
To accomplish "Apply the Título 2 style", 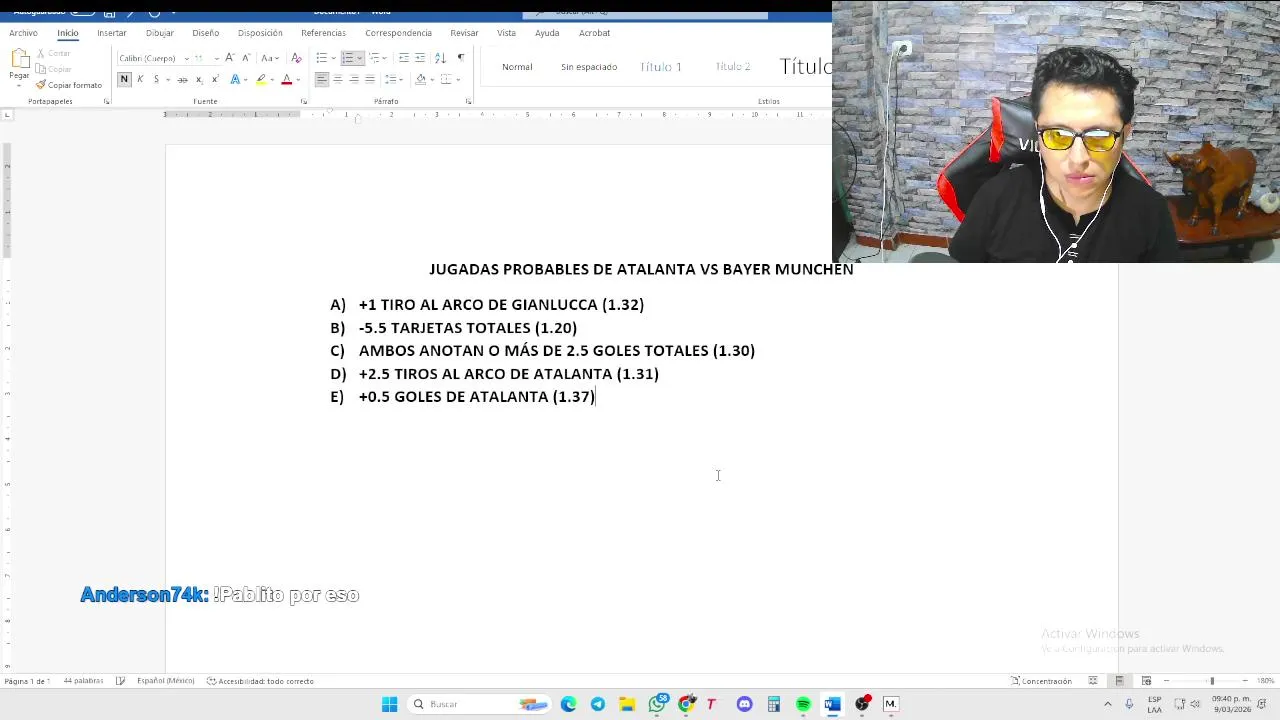I will tap(733, 67).
